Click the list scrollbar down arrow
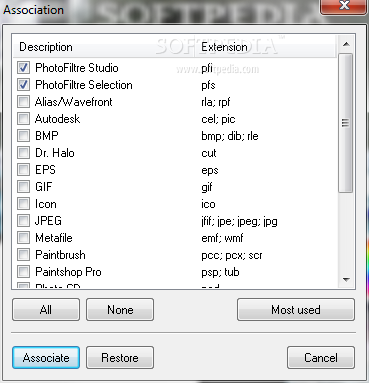Screen dimensions: 369x383 [346, 279]
